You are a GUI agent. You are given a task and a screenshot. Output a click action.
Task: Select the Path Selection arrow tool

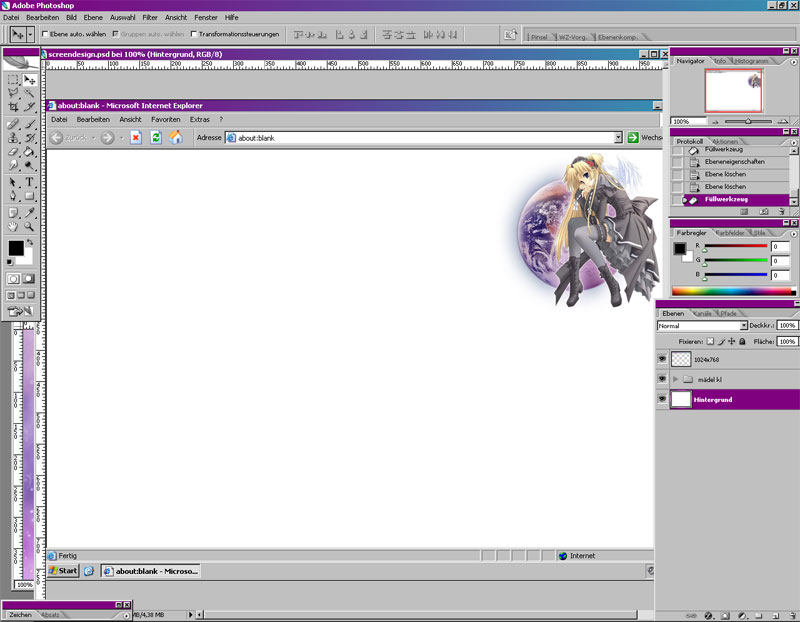tap(13, 182)
